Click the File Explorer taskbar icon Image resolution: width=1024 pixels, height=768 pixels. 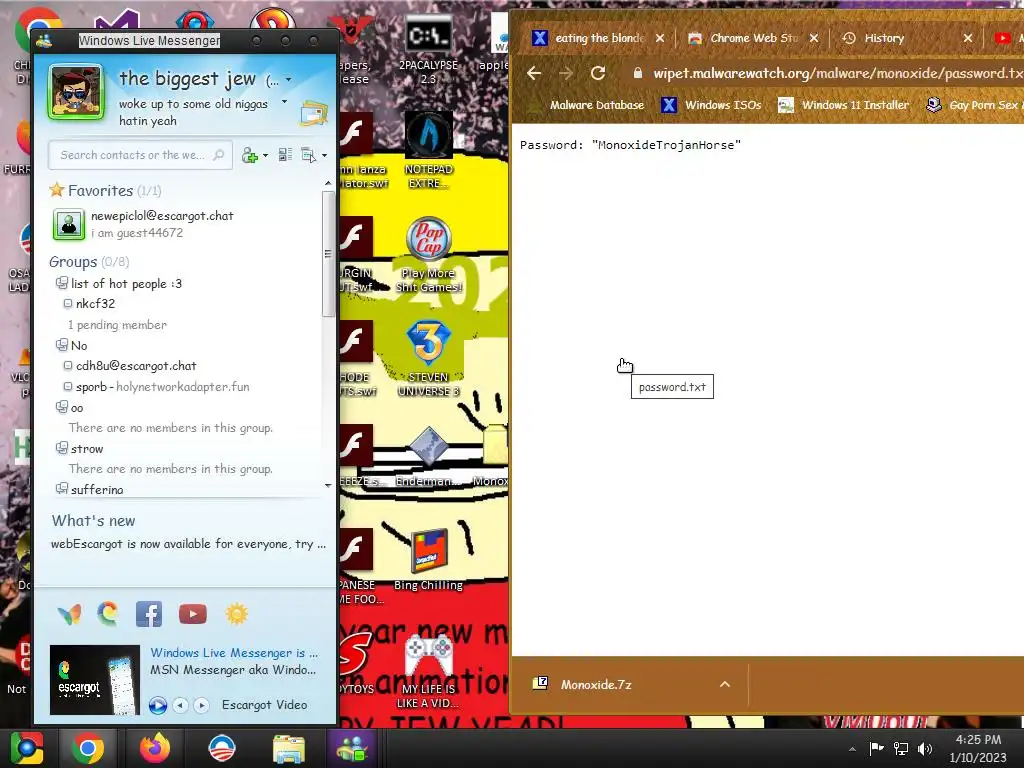coord(288,748)
